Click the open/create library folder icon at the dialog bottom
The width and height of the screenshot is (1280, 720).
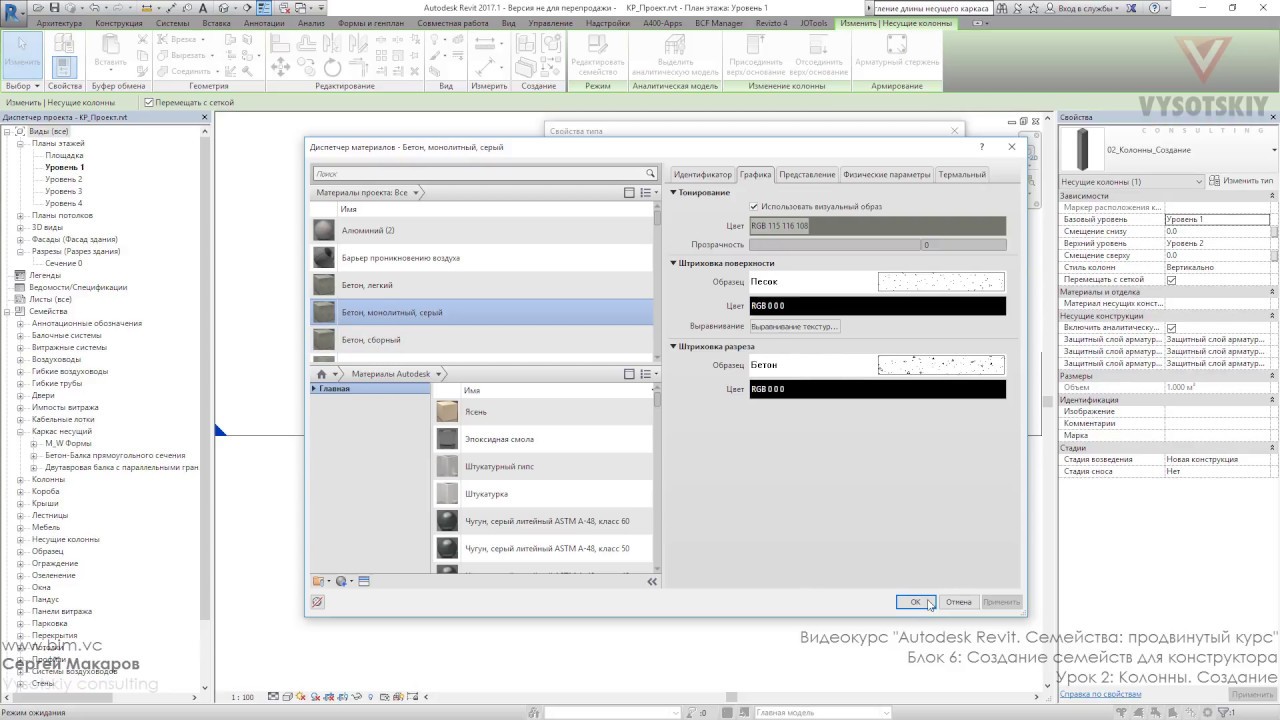320,581
